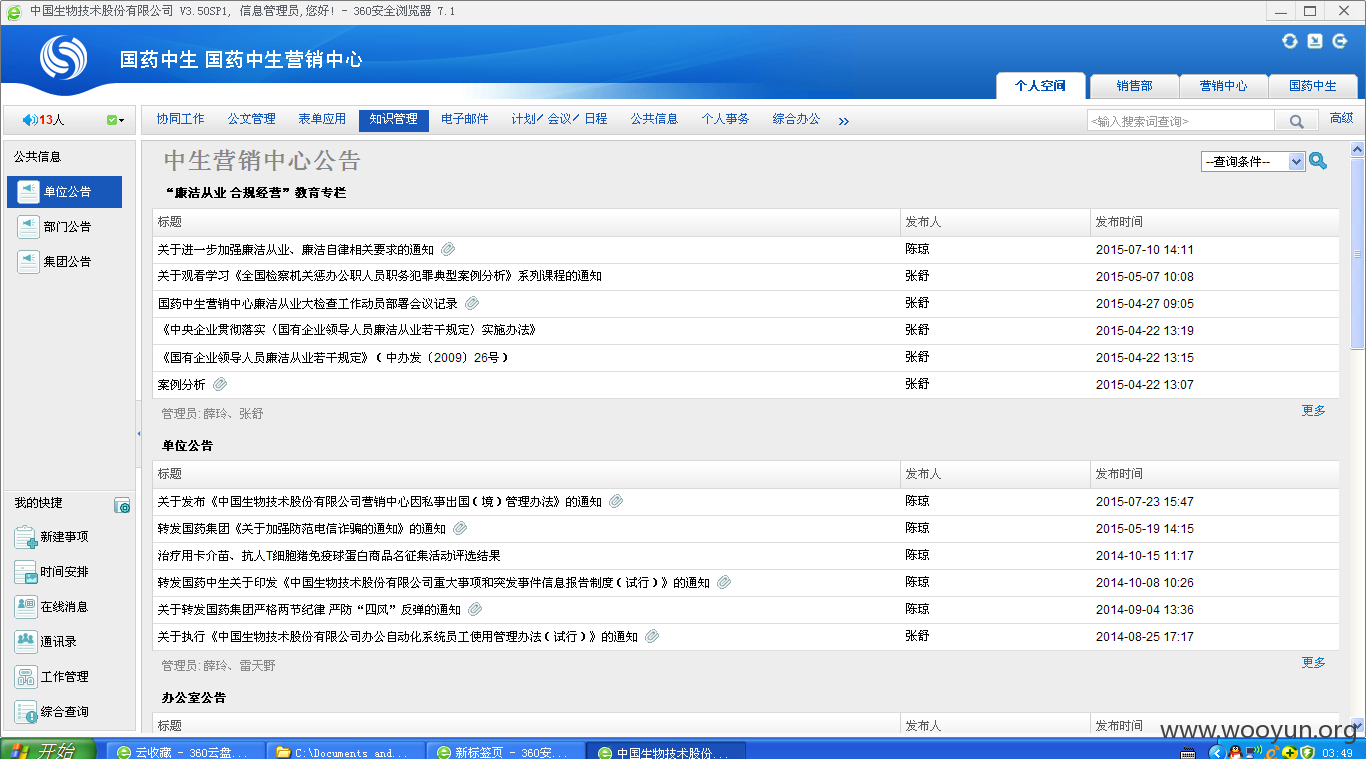1366x759 pixels.
Task: Click vertical scrollbar up arrow
Action: coord(1358,150)
